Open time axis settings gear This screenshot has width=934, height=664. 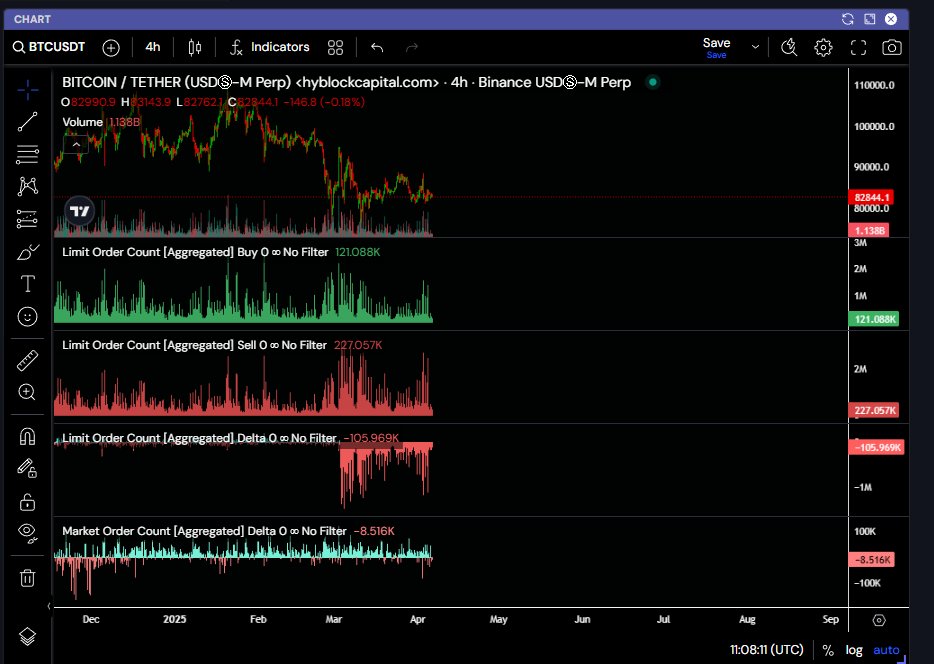pyautogui.click(x=879, y=621)
